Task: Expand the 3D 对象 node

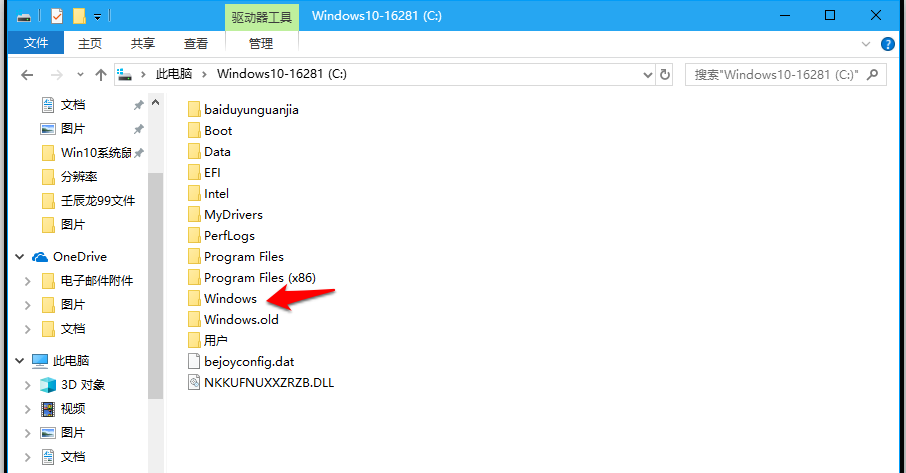Action: click(x=27, y=385)
